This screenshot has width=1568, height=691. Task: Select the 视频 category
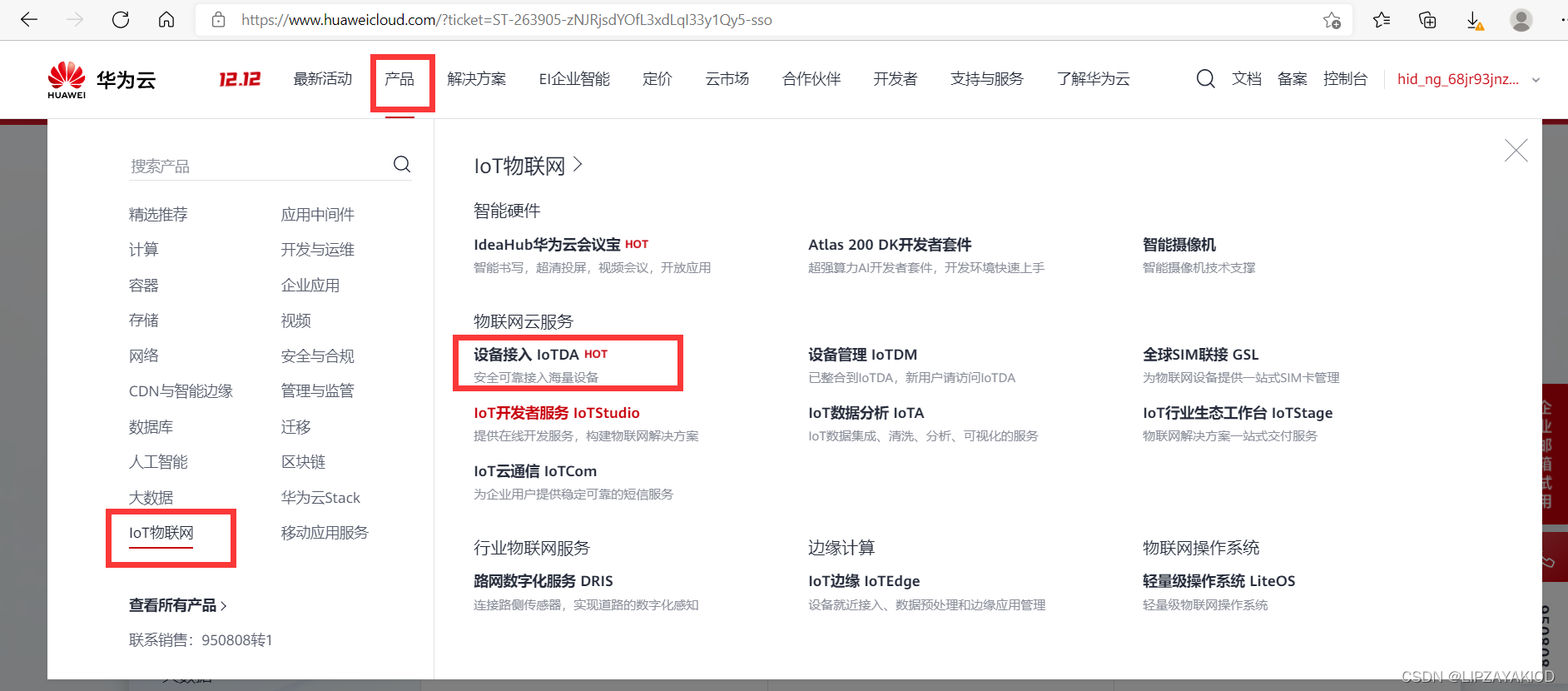[x=296, y=321]
